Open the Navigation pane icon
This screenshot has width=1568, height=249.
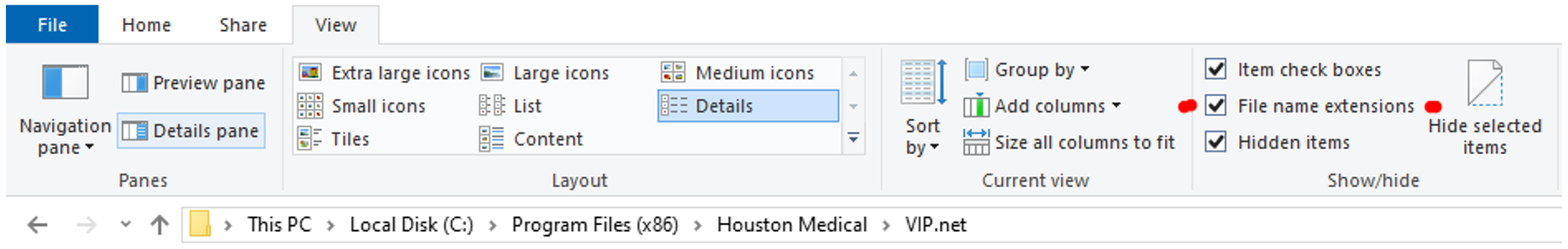pyautogui.click(x=65, y=82)
